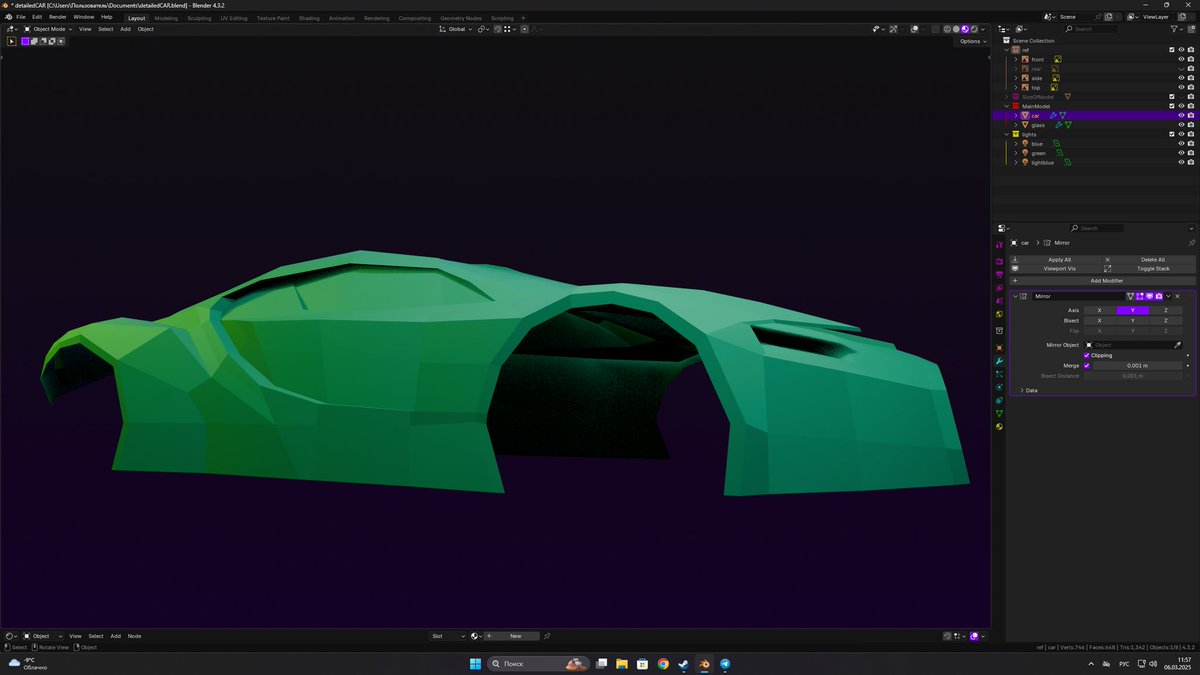Viewport: 1200px width, 675px height.
Task: Open the Object Mode dropdown
Action: click(x=49, y=29)
